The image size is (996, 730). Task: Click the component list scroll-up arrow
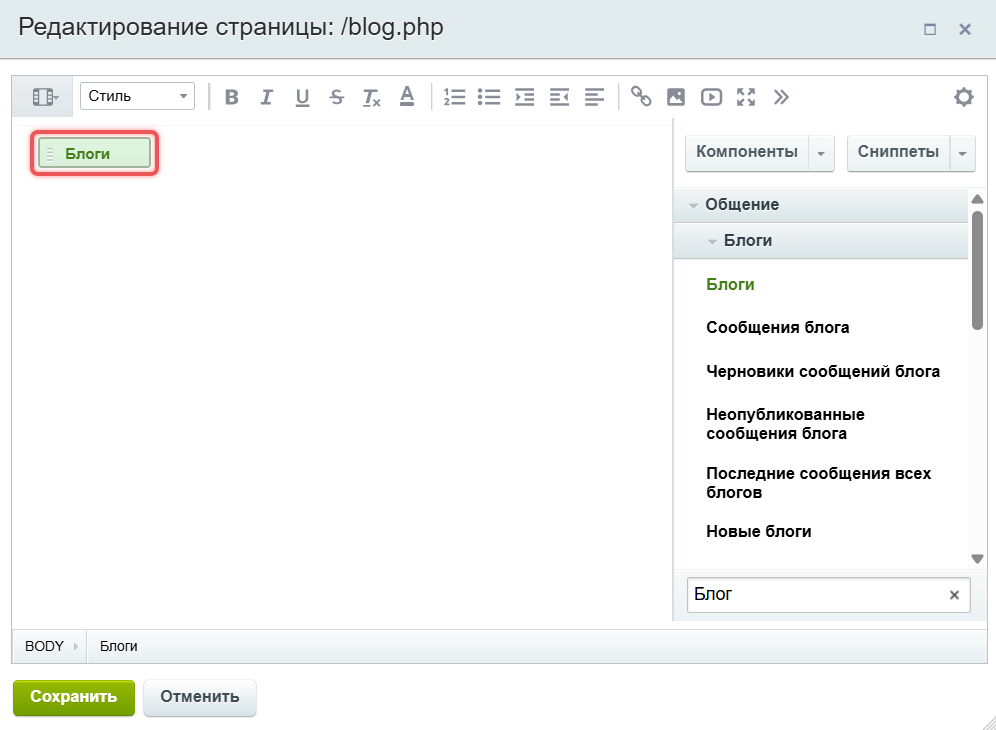tap(978, 199)
